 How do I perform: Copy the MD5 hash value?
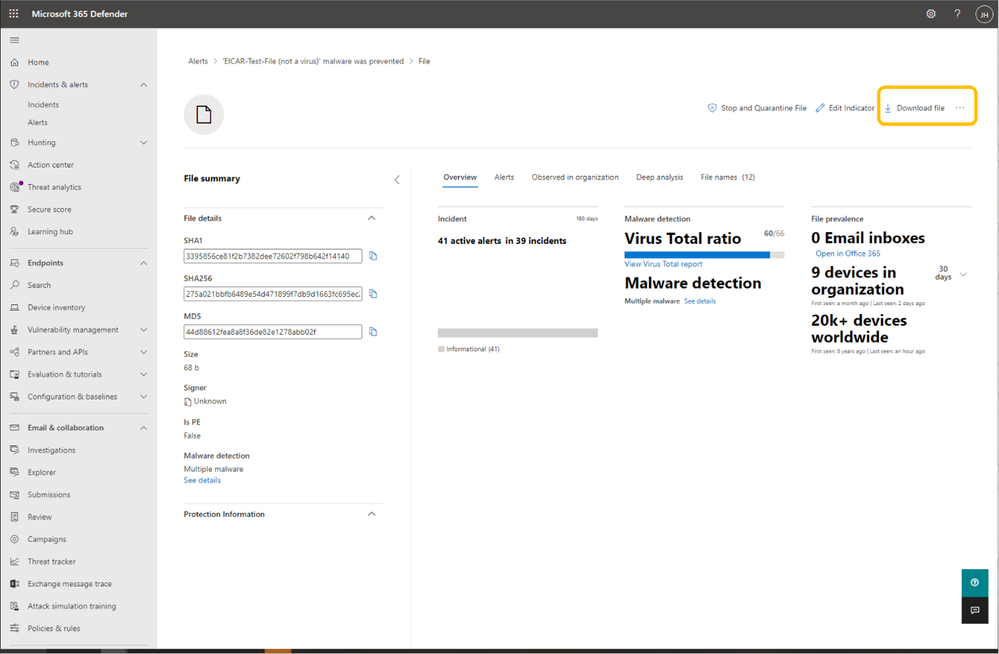373,332
